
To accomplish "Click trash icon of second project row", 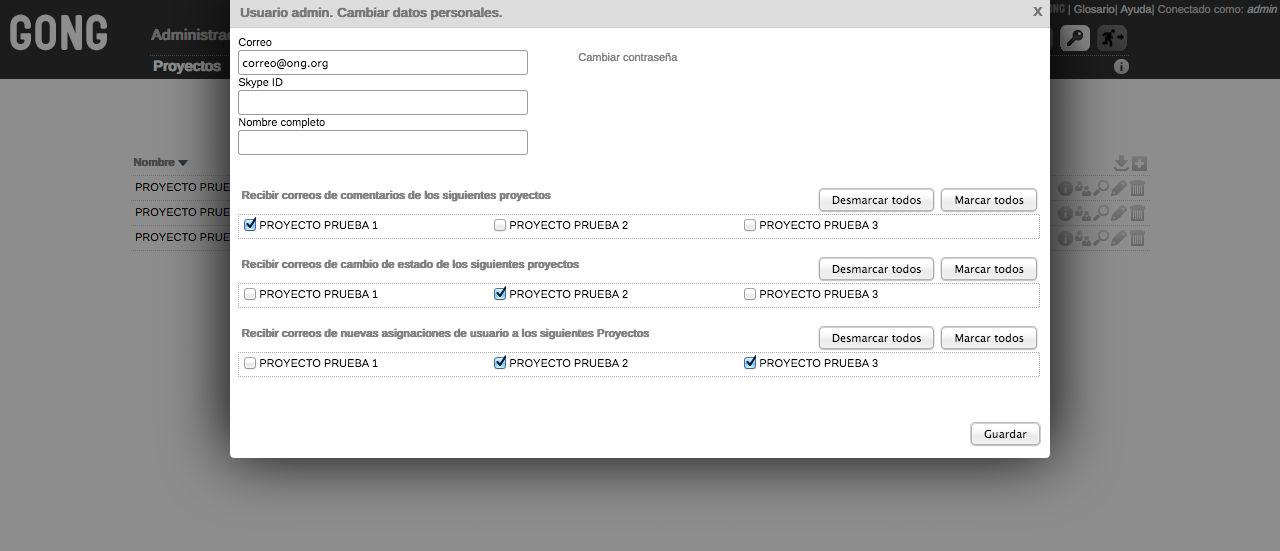I will click(1137, 213).
